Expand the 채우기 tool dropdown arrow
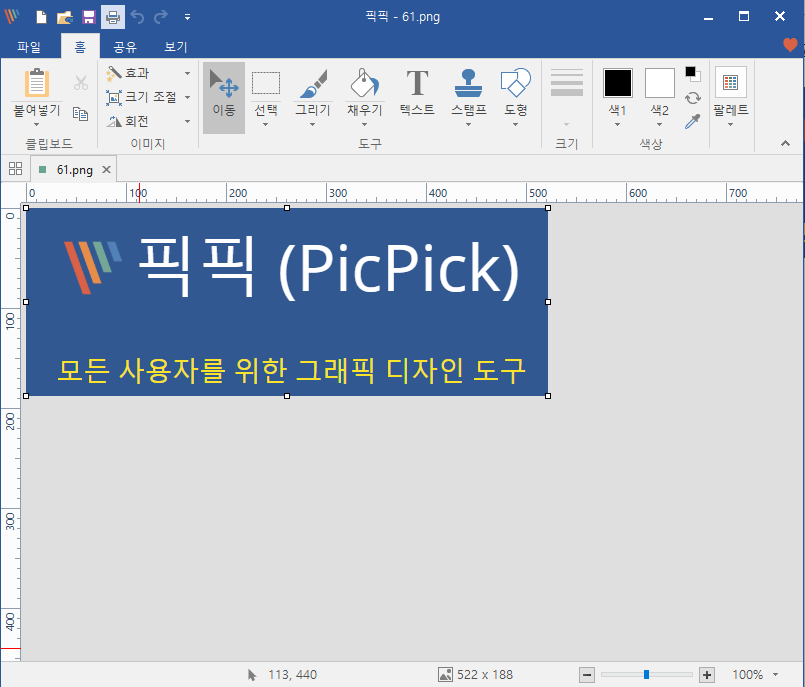This screenshot has width=805, height=687. pos(365,124)
